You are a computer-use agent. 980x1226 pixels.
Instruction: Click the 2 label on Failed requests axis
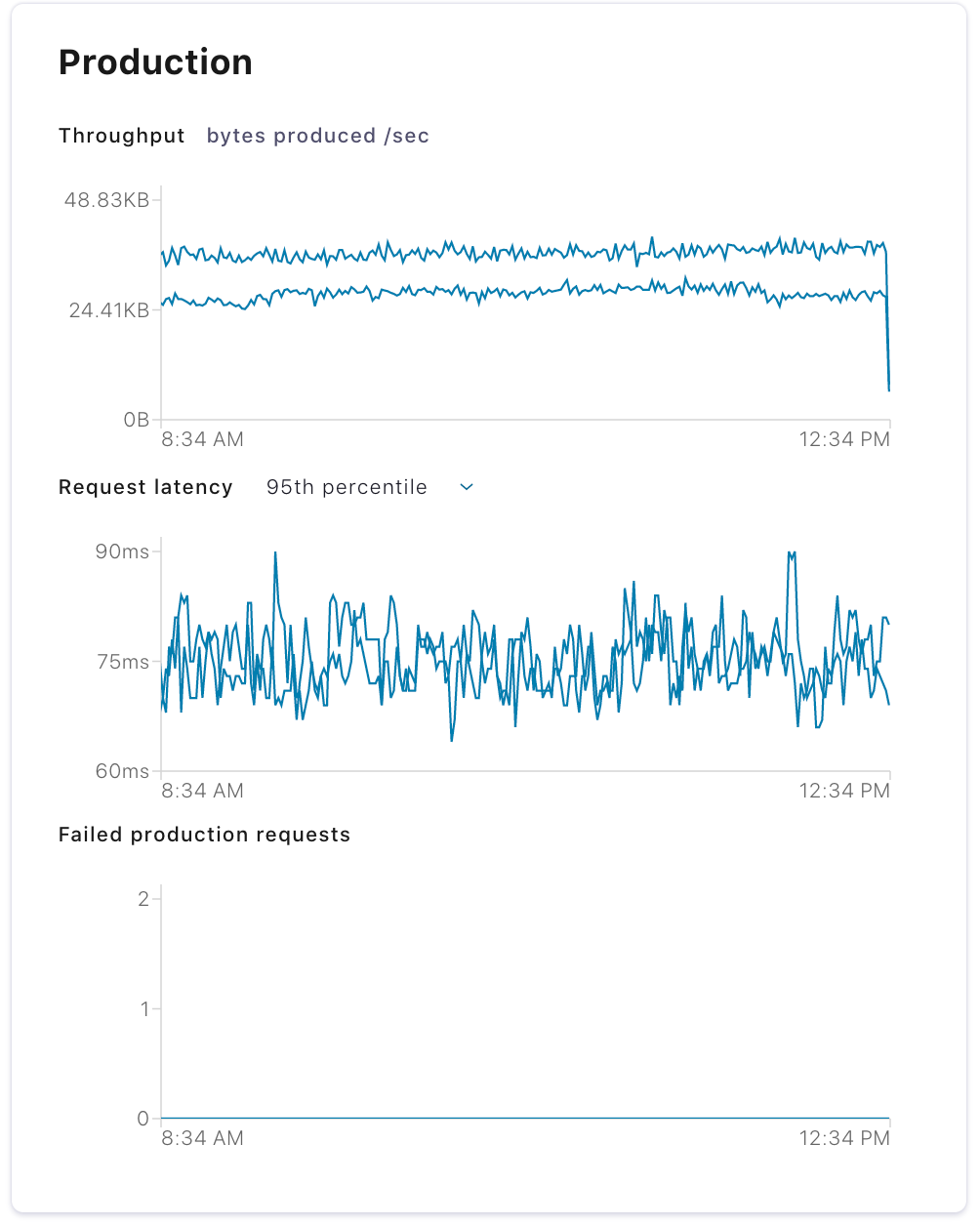(143, 899)
